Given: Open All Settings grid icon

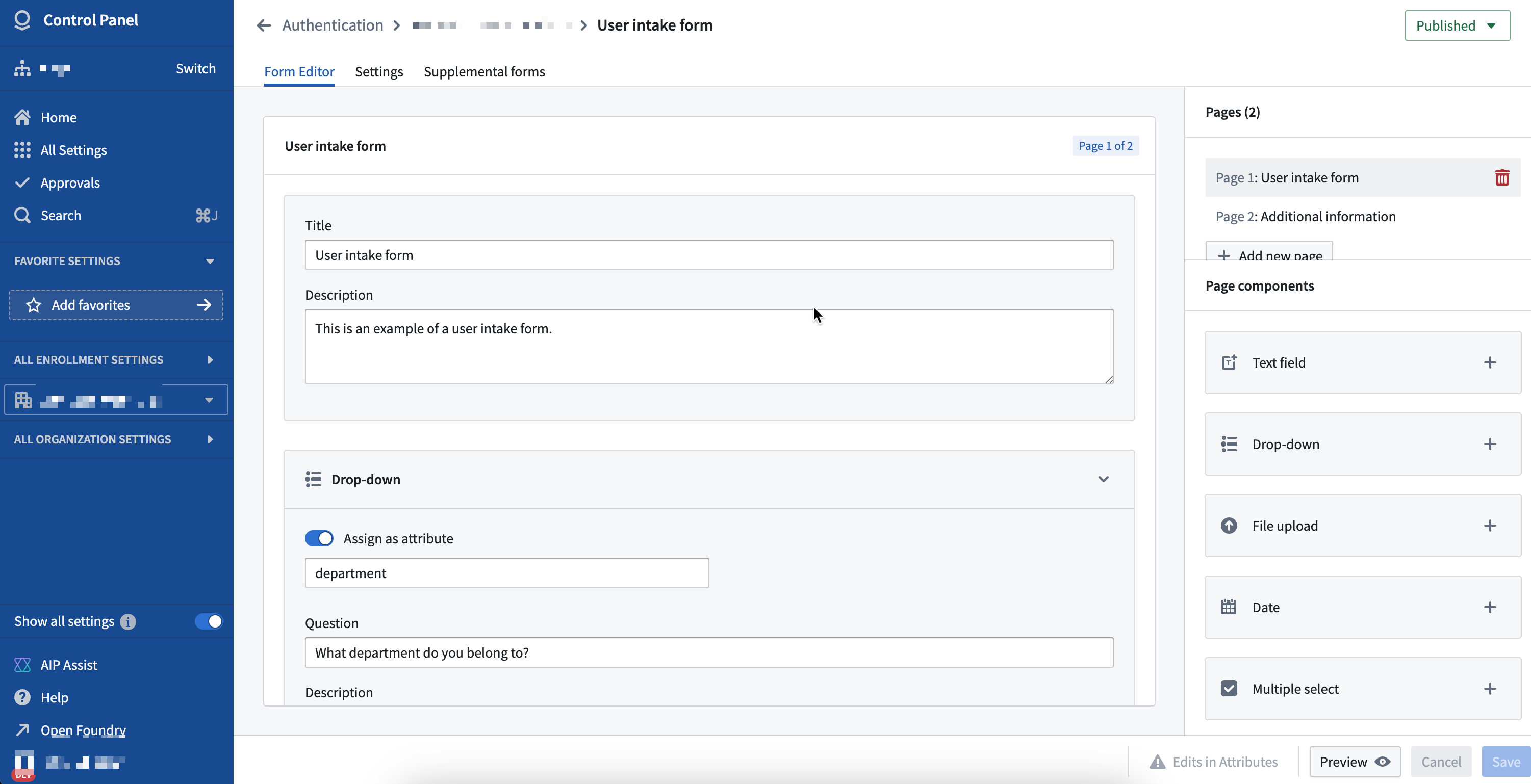Looking at the screenshot, I should point(22,150).
